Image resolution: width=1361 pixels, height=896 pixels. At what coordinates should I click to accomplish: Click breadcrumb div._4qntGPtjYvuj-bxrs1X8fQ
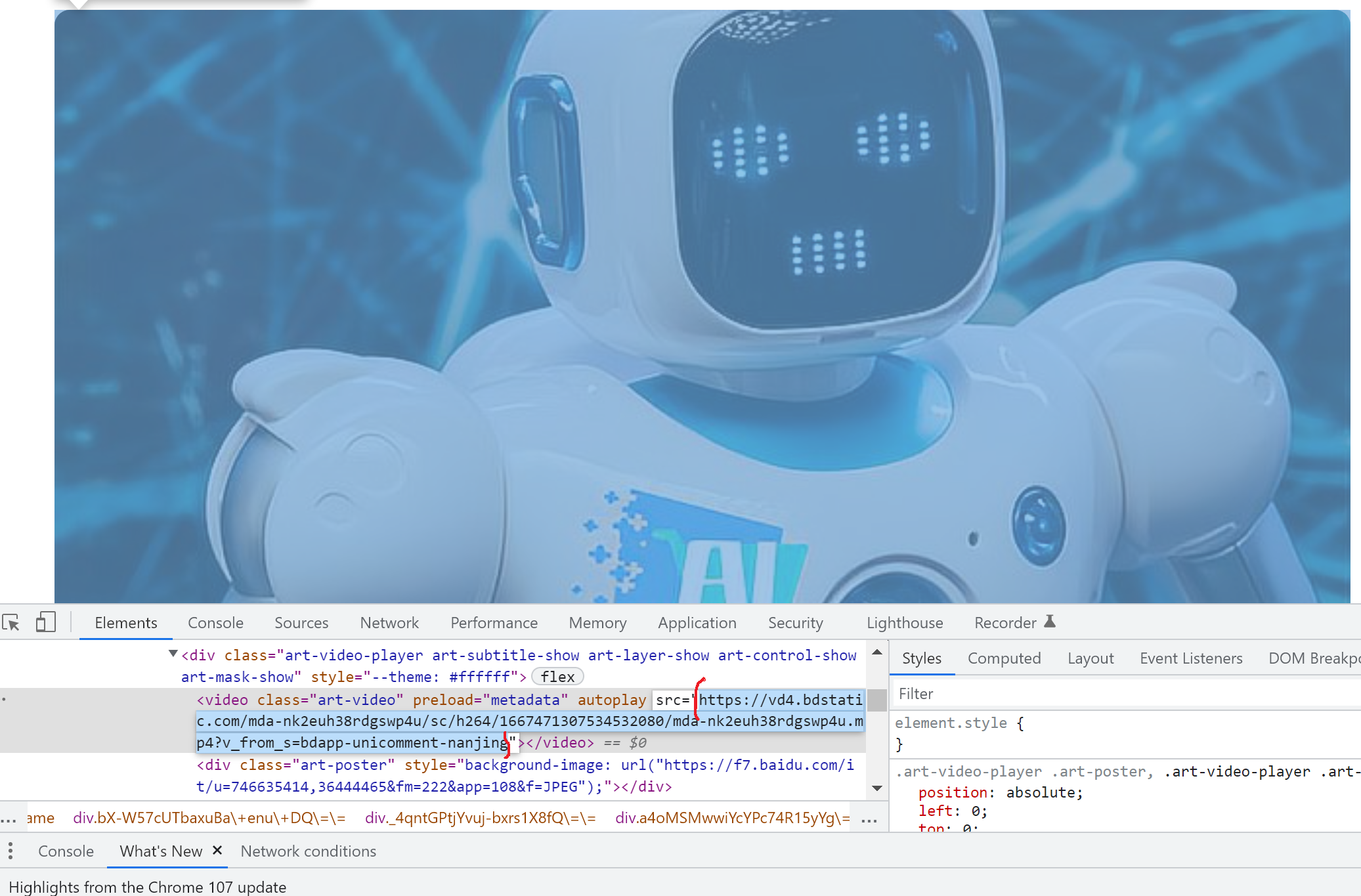481,818
